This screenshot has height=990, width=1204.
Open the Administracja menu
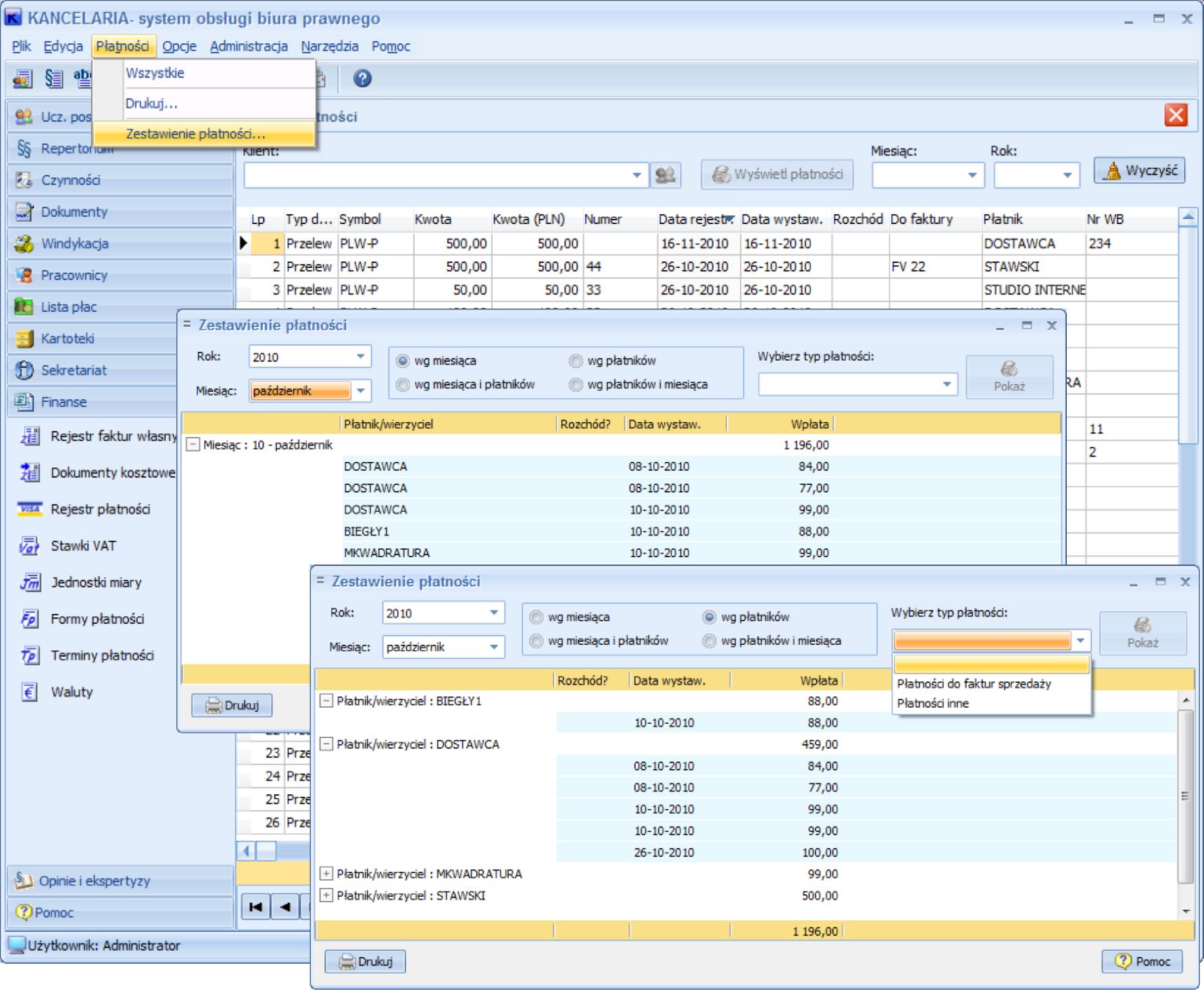[249, 46]
